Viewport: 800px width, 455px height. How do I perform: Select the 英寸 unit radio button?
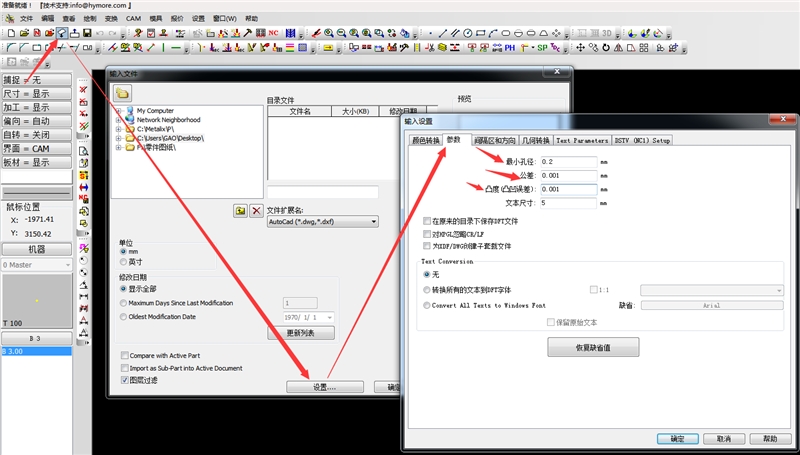pos(123,261)
